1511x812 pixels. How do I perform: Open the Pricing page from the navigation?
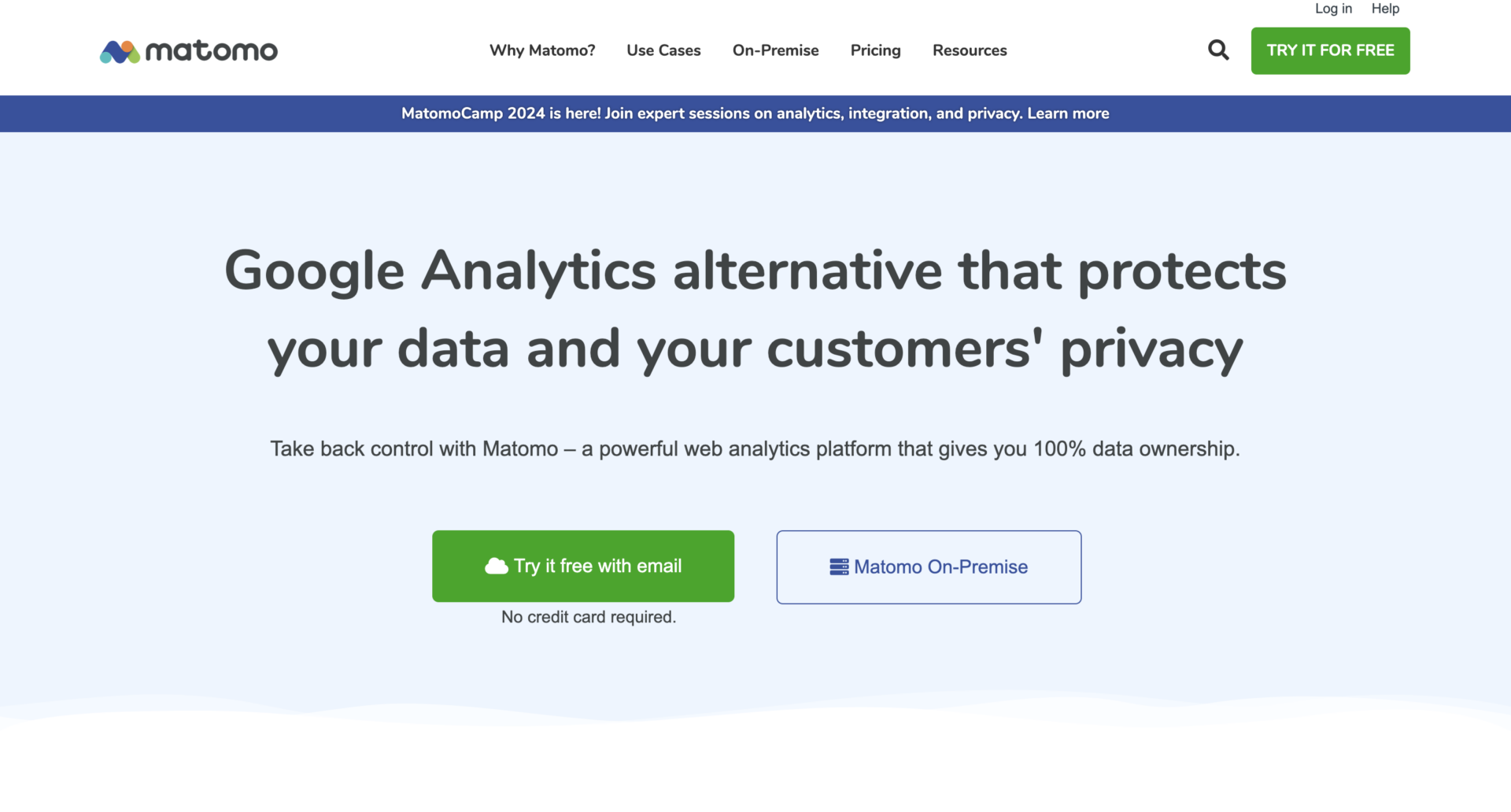click(x=875, y=50)
